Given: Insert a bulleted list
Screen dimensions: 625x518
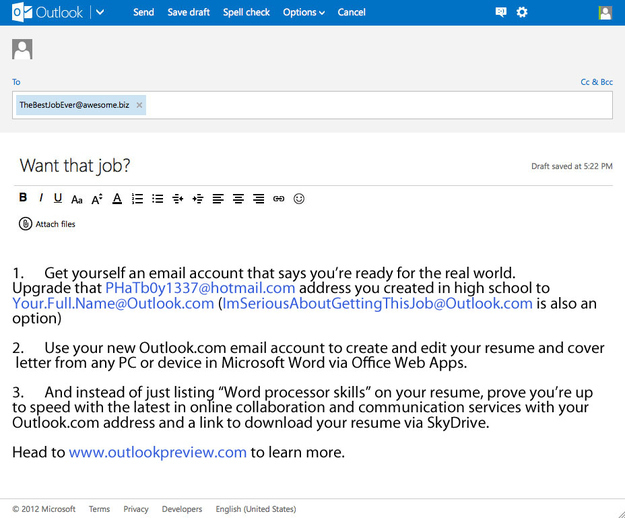Looking at the screenshot, I should (x=157, y=198).
